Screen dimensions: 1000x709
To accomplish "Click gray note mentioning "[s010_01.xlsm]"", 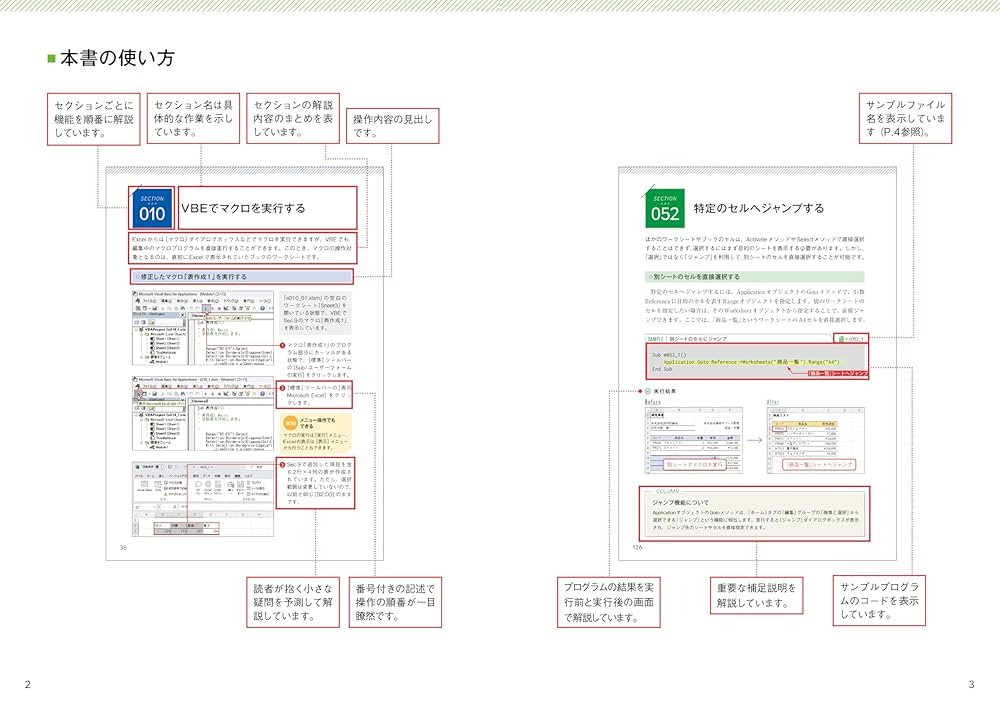I will click(x=315, y=312).
